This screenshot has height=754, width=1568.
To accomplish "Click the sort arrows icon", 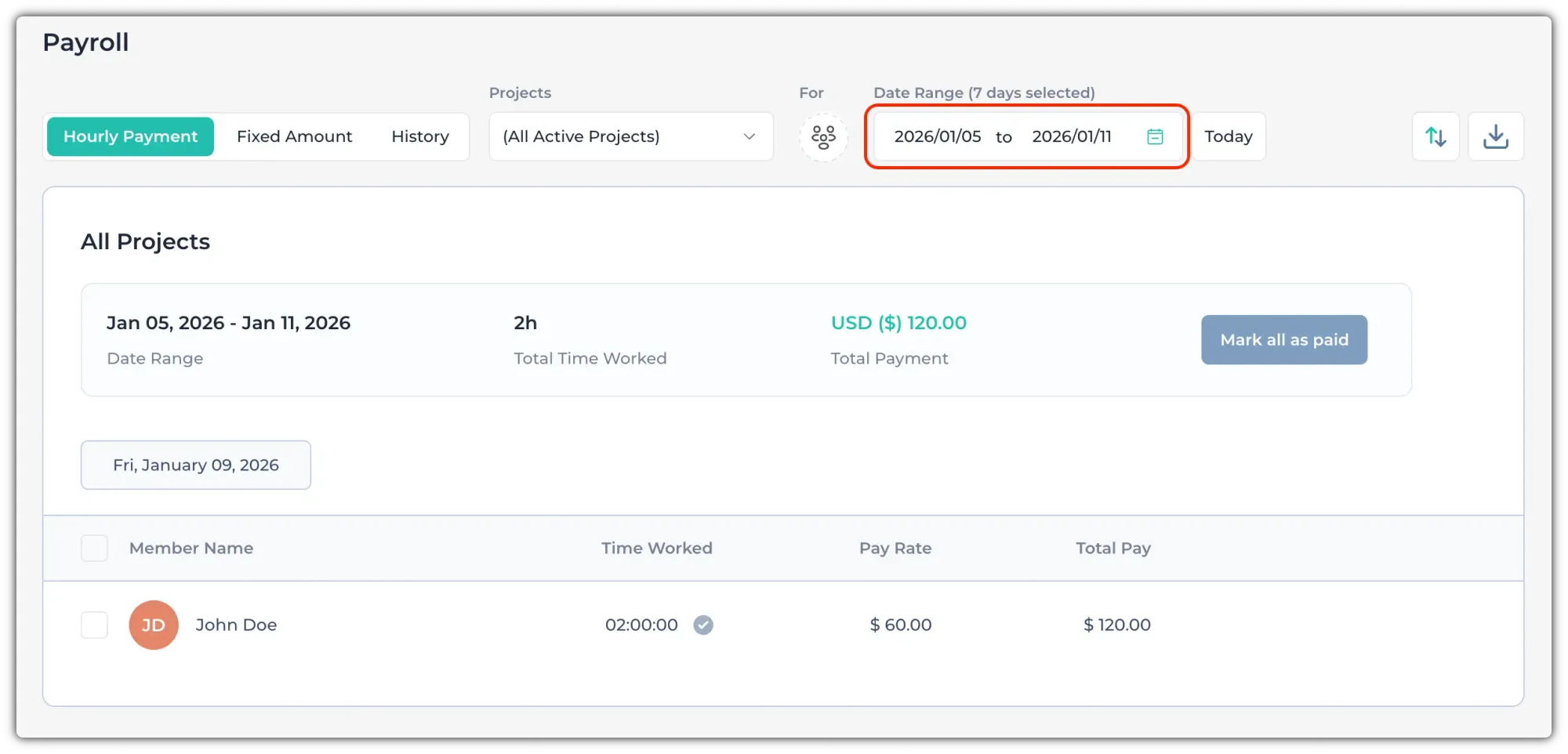I will coord(1435,137).
